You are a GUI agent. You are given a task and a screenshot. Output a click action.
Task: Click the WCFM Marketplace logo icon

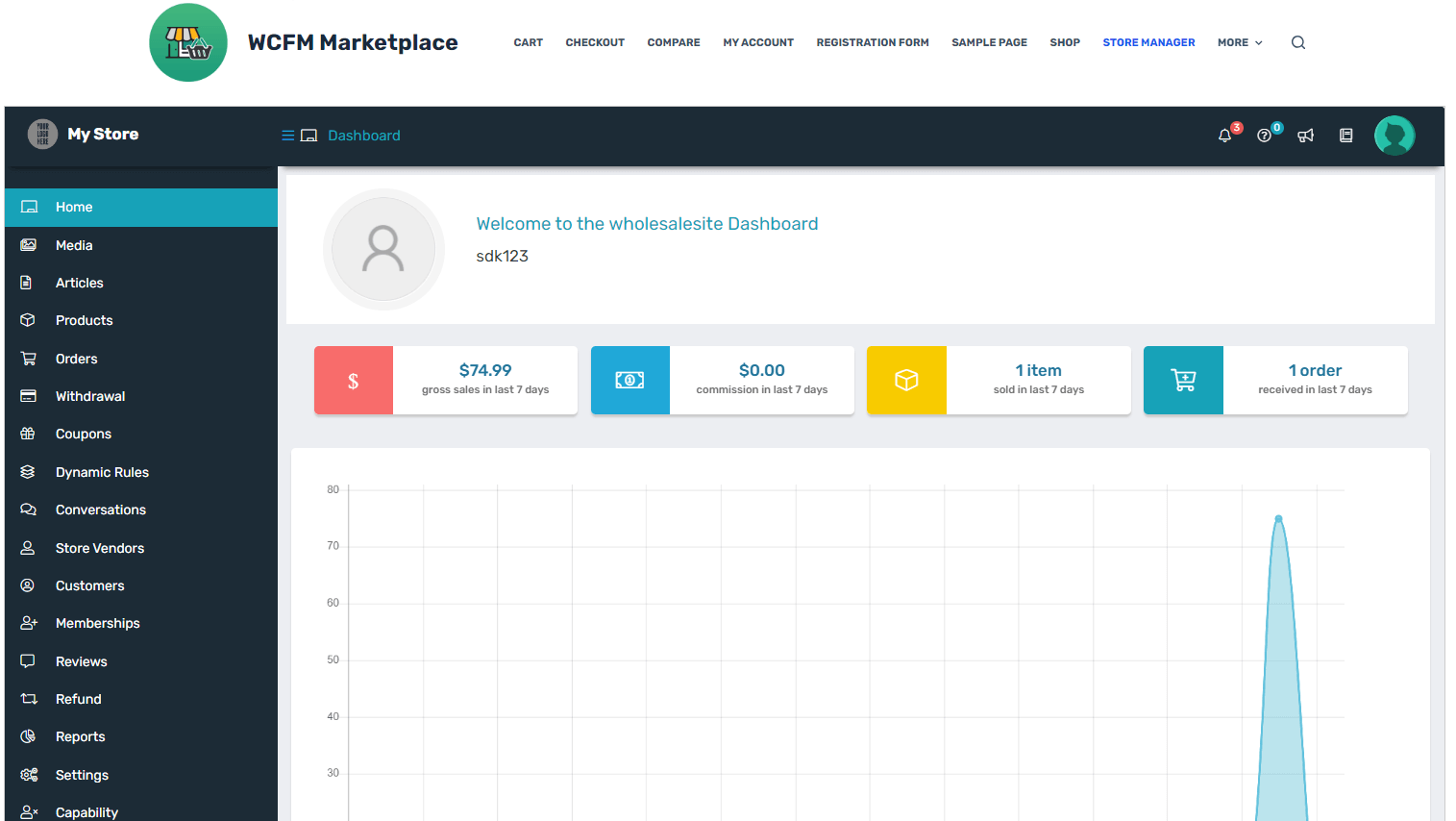pyautogui.click(x=188, y=42)
